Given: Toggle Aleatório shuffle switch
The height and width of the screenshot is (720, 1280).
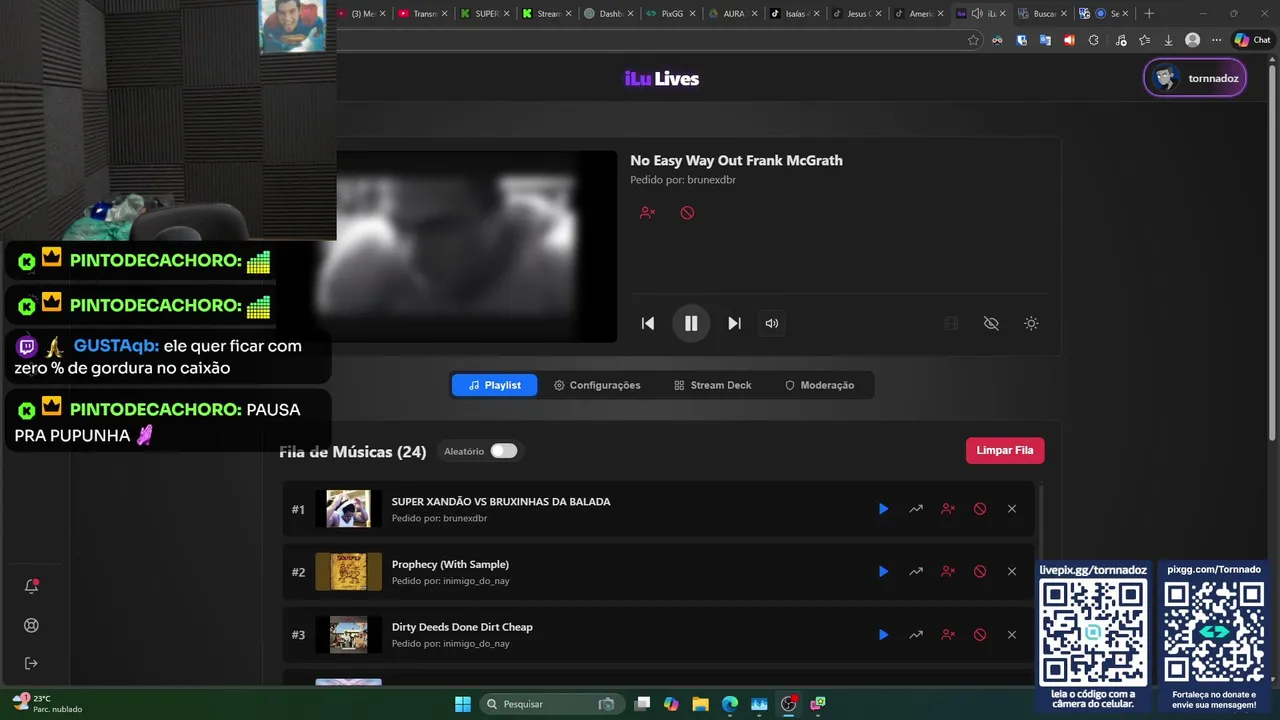Looking at the screenshot, I should tap(504, 451).
